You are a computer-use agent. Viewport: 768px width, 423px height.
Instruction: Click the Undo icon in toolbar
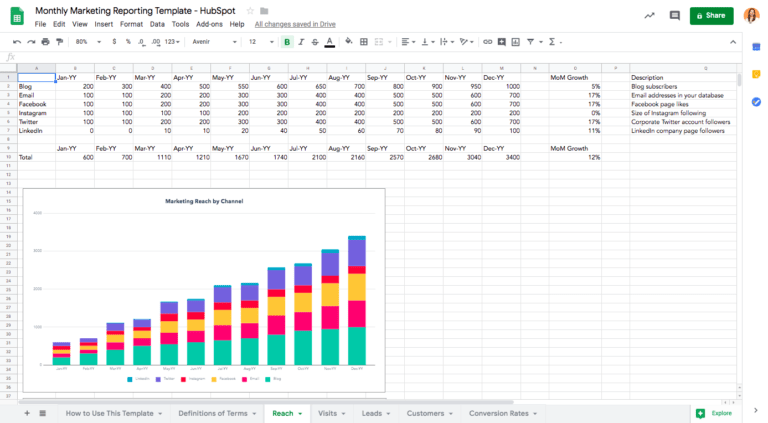coord(17,42)
